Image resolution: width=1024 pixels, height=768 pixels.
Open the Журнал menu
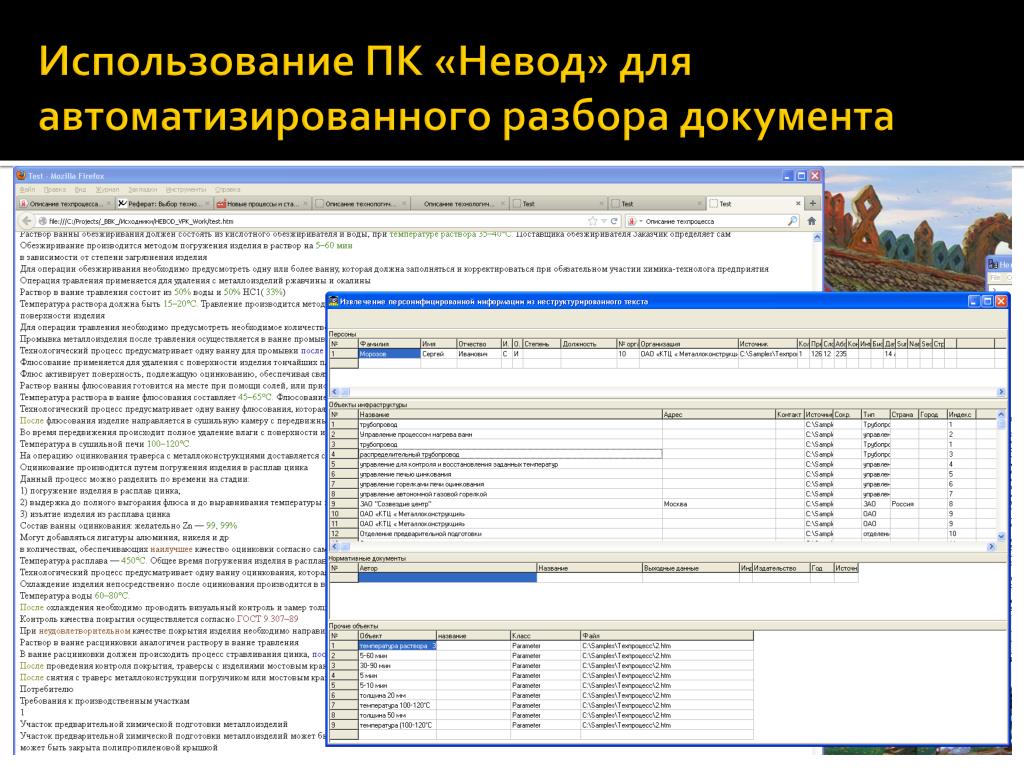(x=108, y=189)
